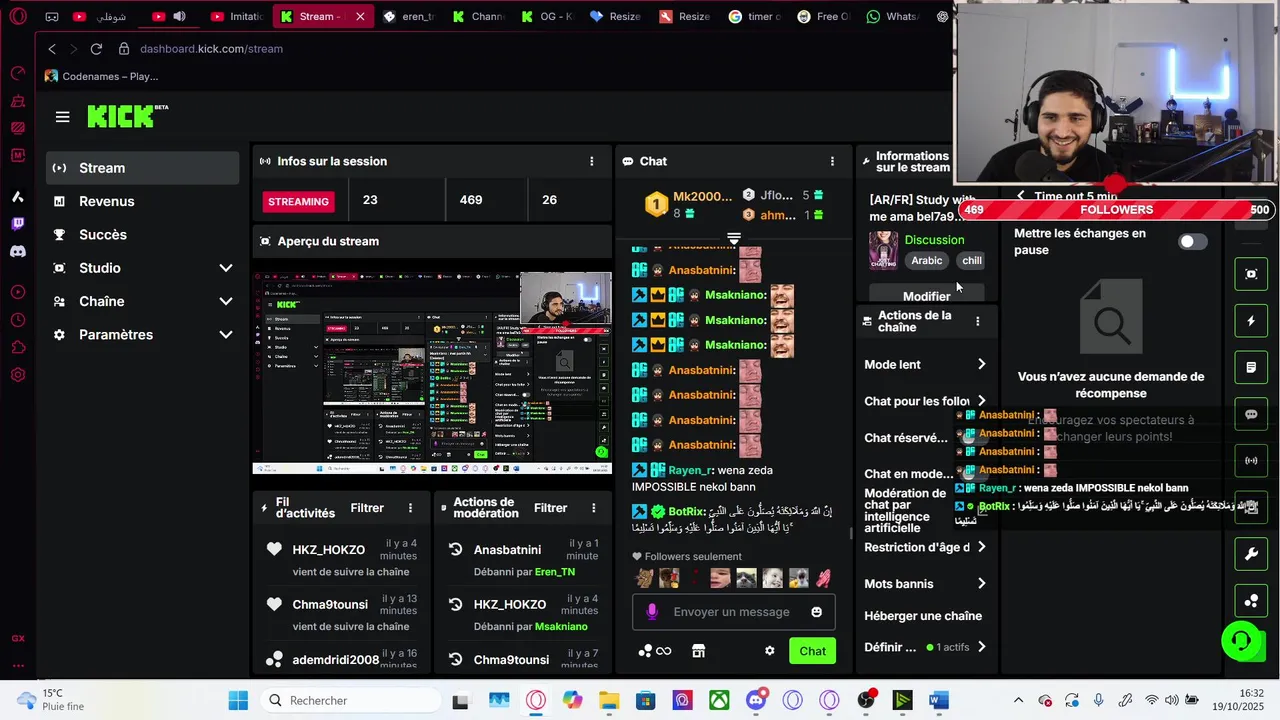Open the emoji picker in the message box

coord(817,612)
